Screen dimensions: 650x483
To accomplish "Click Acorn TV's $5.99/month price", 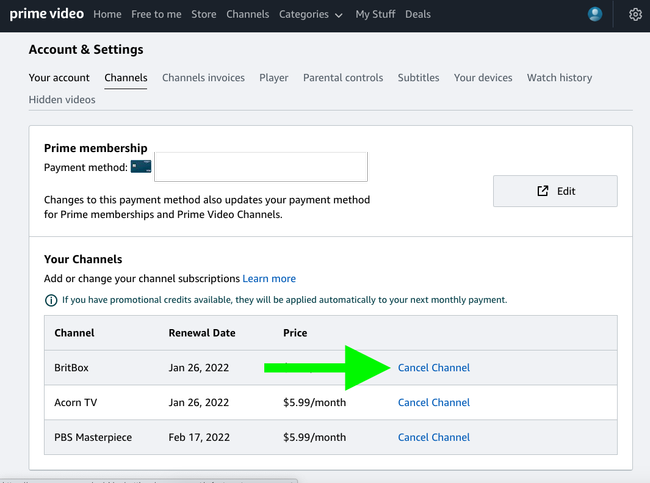I will (x=314, y=403).
